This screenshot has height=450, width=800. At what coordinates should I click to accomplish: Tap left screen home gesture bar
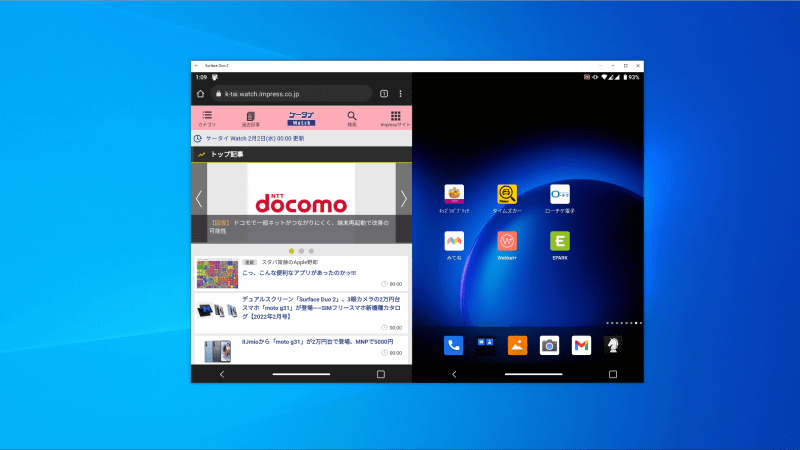[301, 374]
